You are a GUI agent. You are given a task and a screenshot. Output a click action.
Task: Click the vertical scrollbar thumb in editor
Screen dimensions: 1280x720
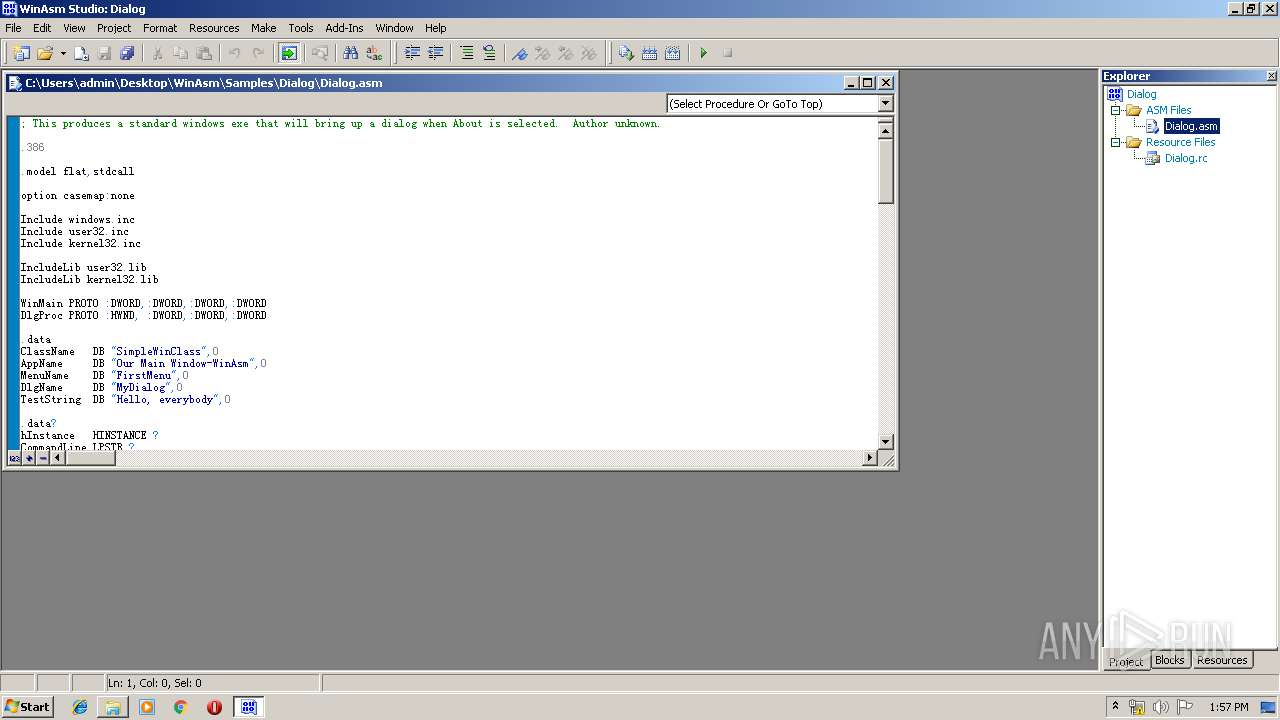[885, 170]
